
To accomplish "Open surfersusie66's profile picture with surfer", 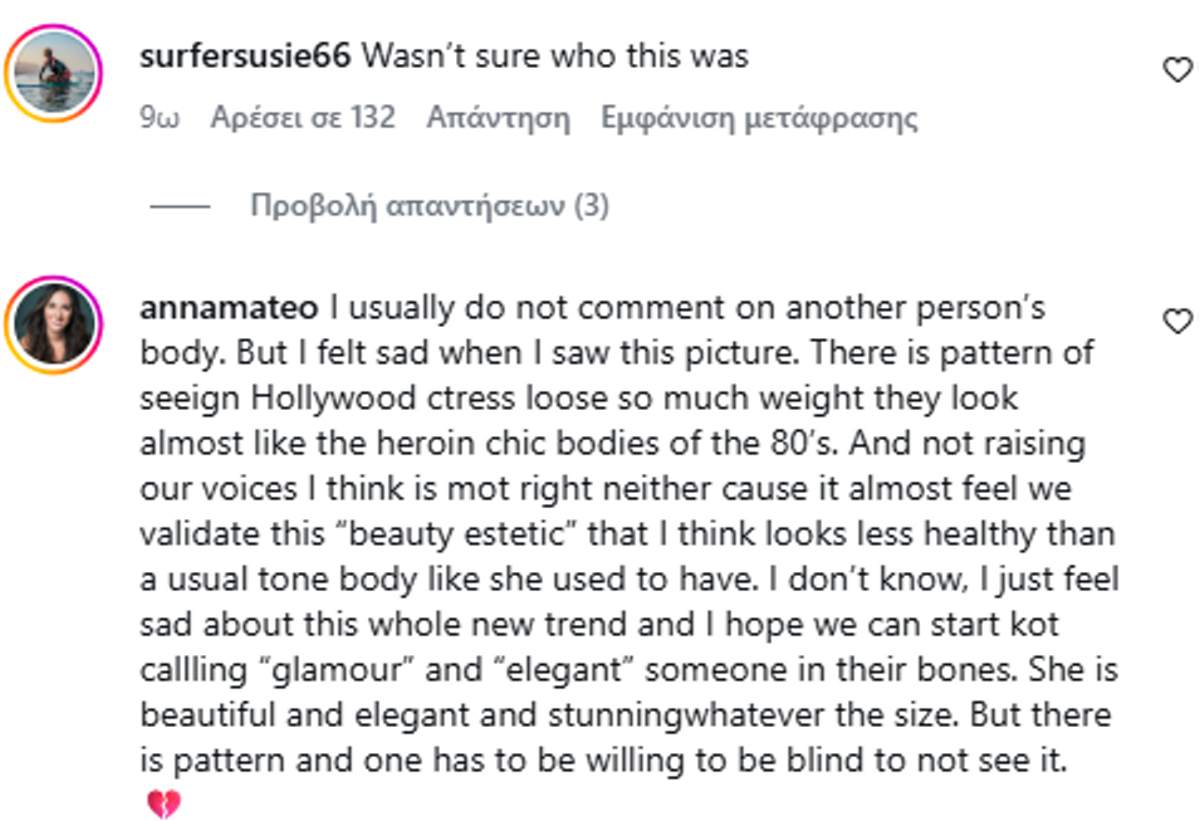I will click(55, 74).
